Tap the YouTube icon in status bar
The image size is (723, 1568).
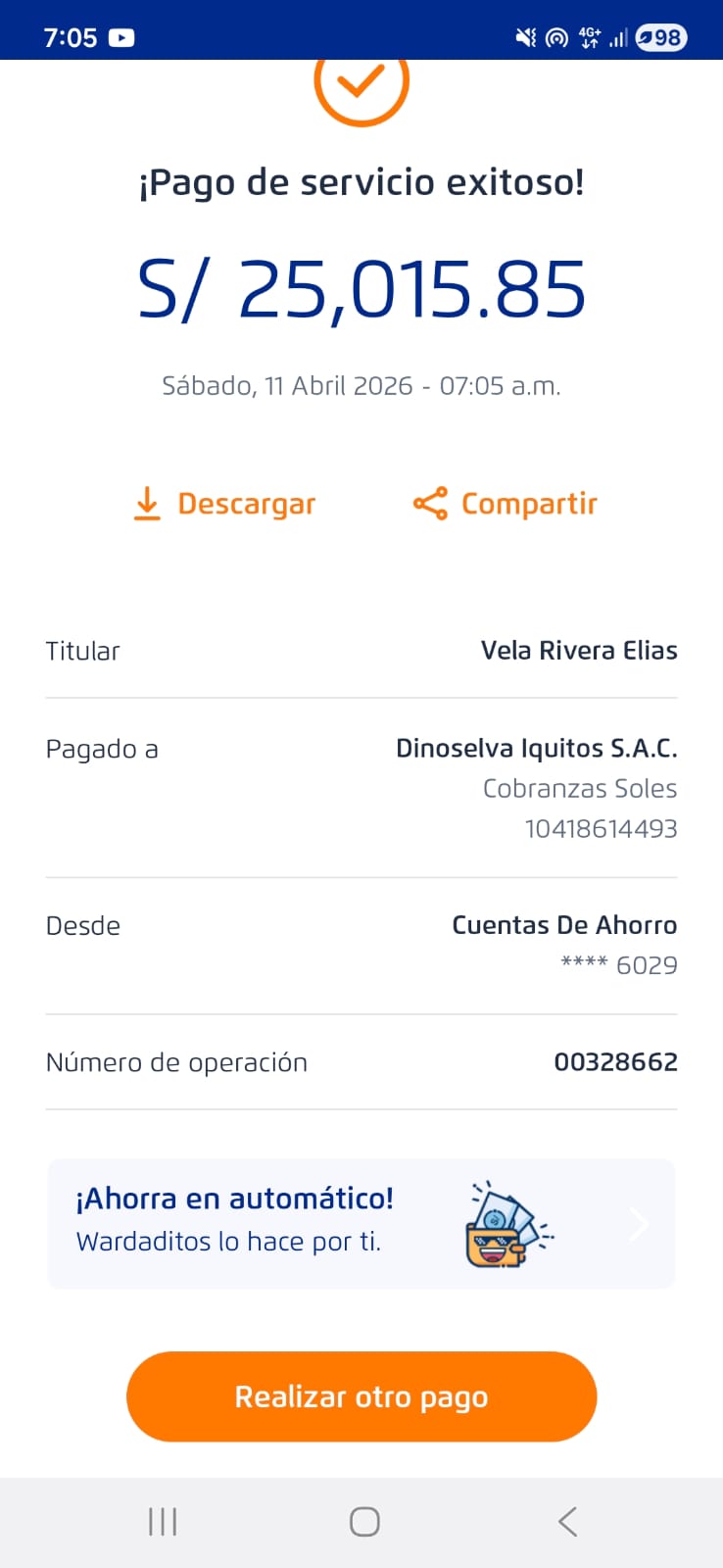pyautogui.click(x=121, y=38)
